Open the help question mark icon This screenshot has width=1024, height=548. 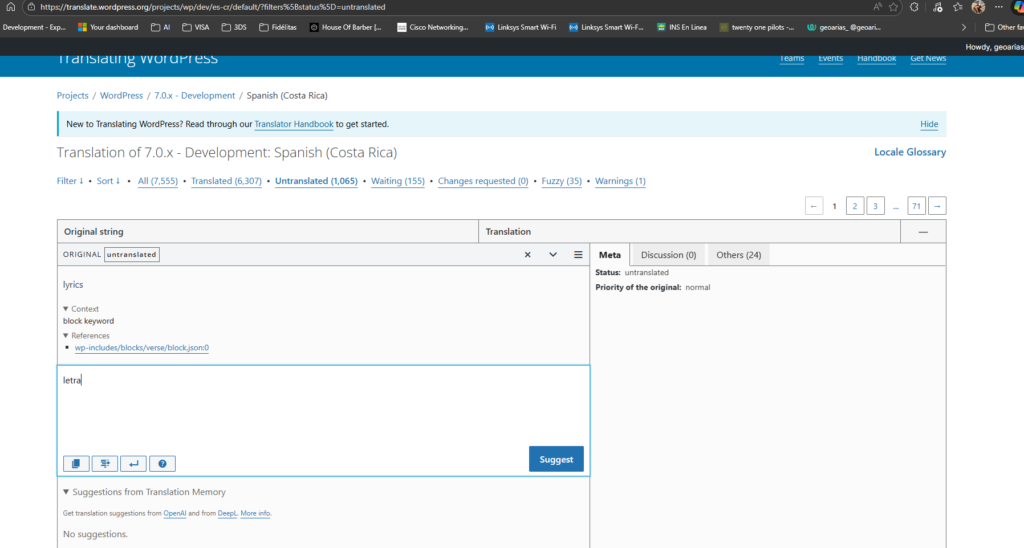(x=162, y=463)
